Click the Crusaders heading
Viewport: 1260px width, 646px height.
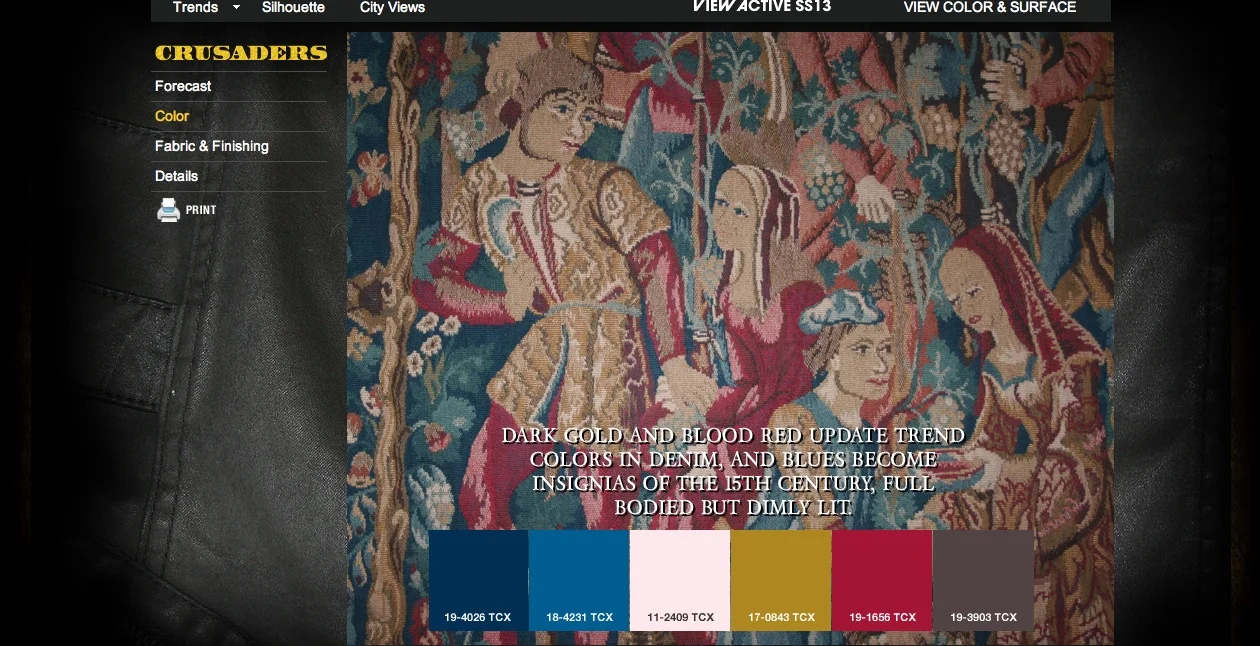(x=241, y=53)
